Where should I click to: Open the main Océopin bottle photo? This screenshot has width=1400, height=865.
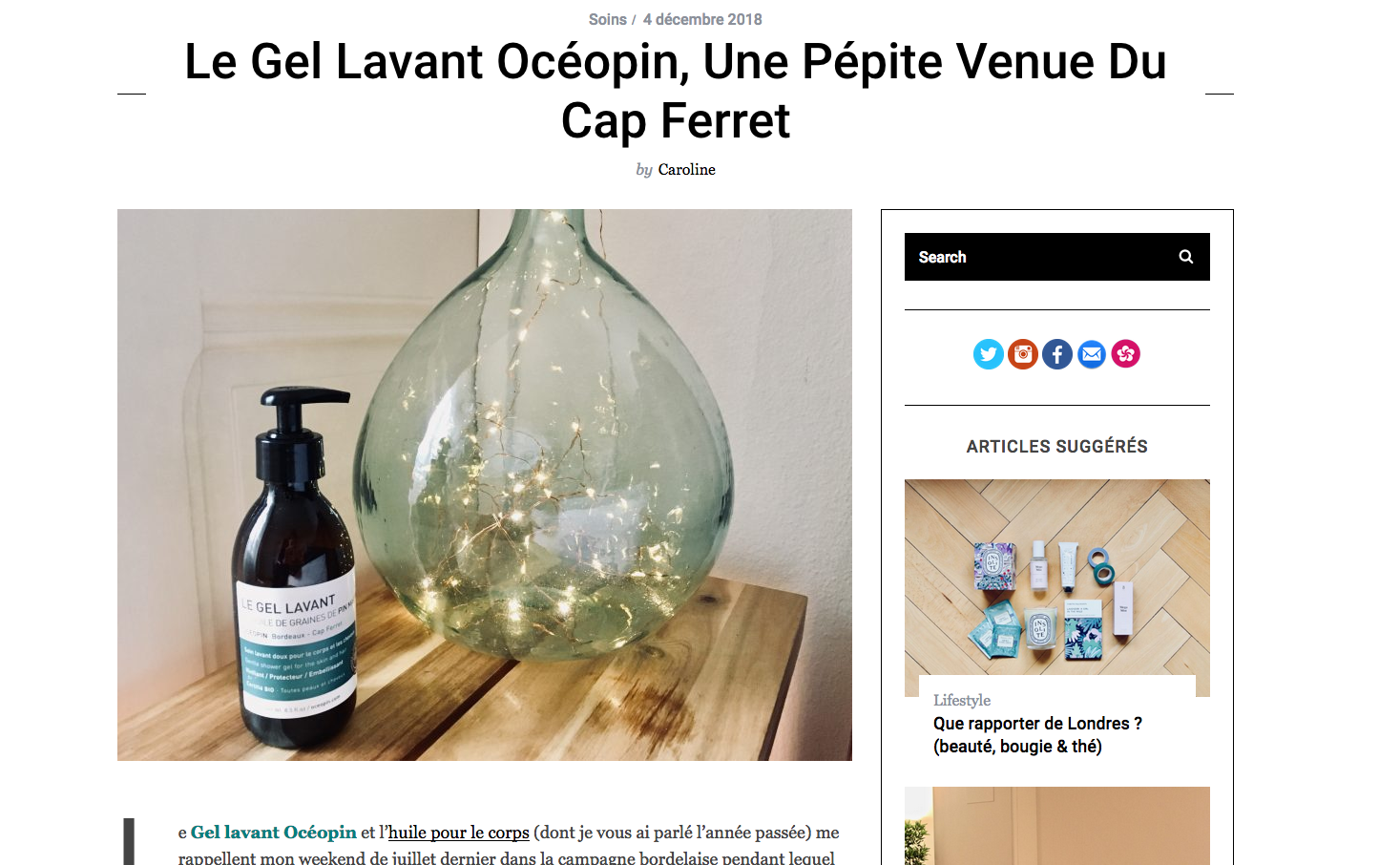(485, 485)
